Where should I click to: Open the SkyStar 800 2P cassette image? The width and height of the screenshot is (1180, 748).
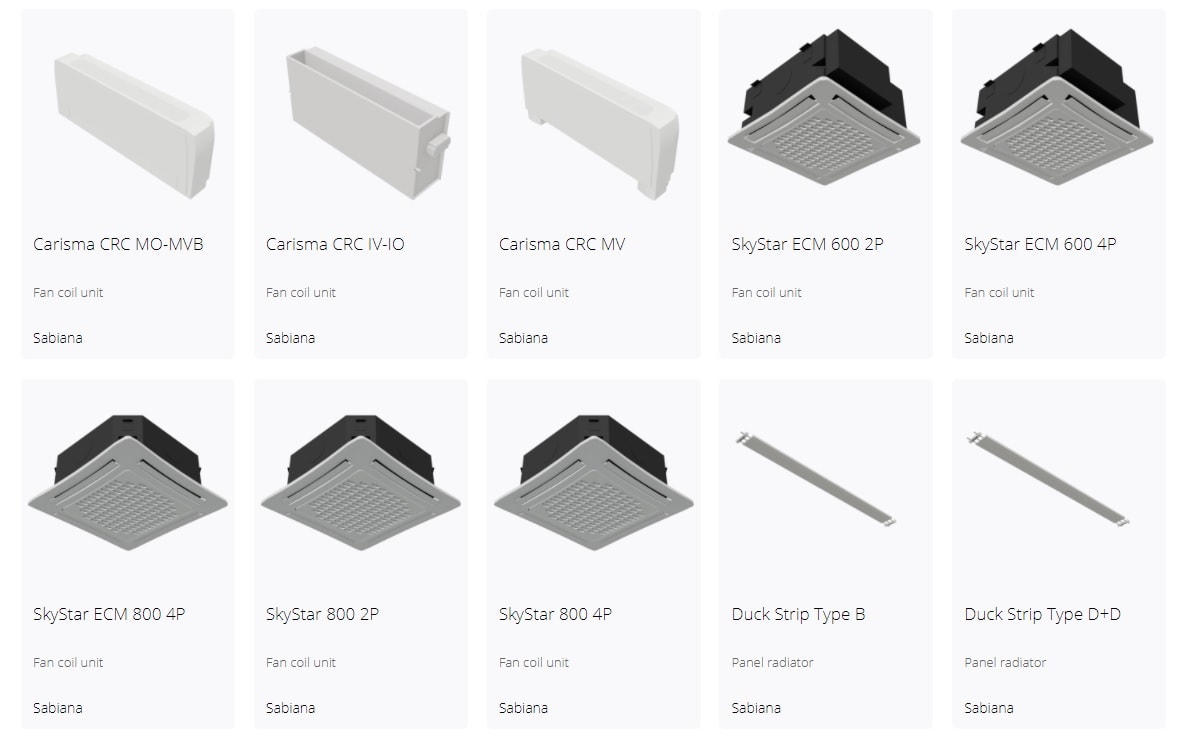pos(360,482)
